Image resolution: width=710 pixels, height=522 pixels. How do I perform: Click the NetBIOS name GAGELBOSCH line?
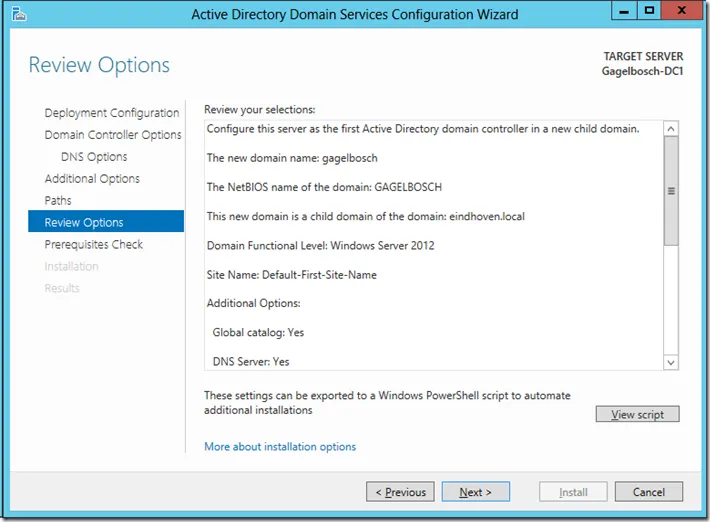tap(324, 187)
